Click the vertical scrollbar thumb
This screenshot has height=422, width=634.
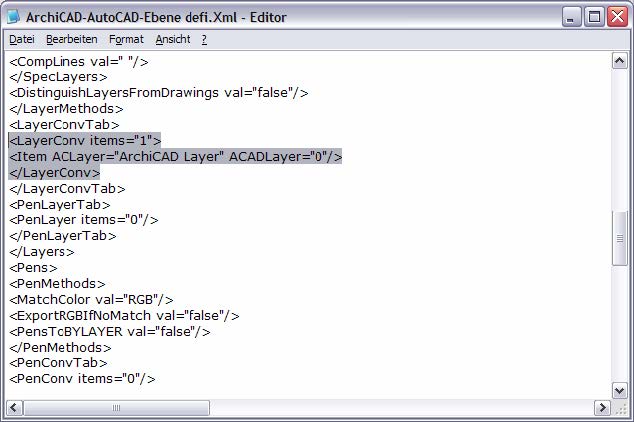click(x=619, y=238)
